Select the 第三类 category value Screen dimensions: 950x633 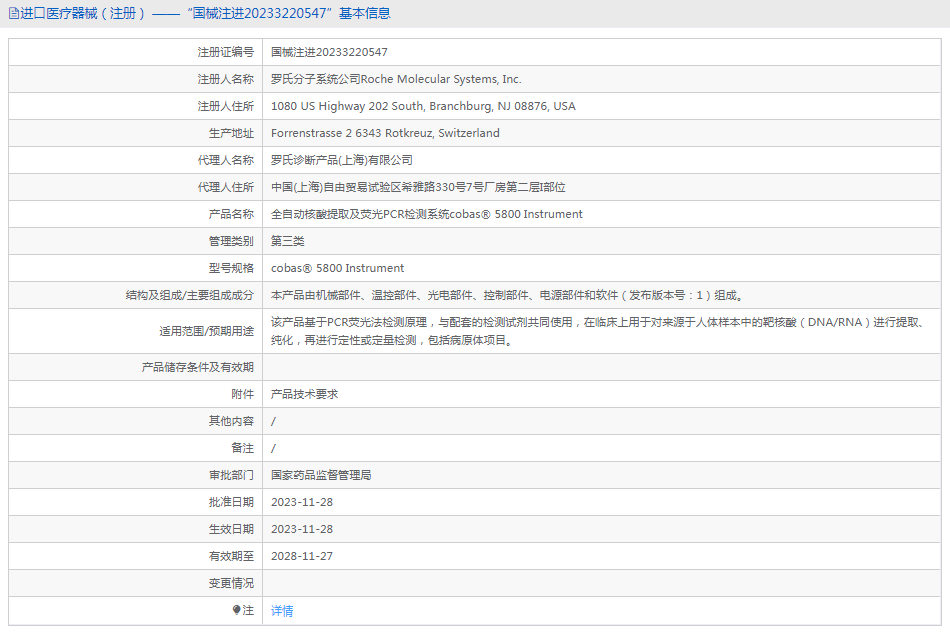tap(288, 241)
